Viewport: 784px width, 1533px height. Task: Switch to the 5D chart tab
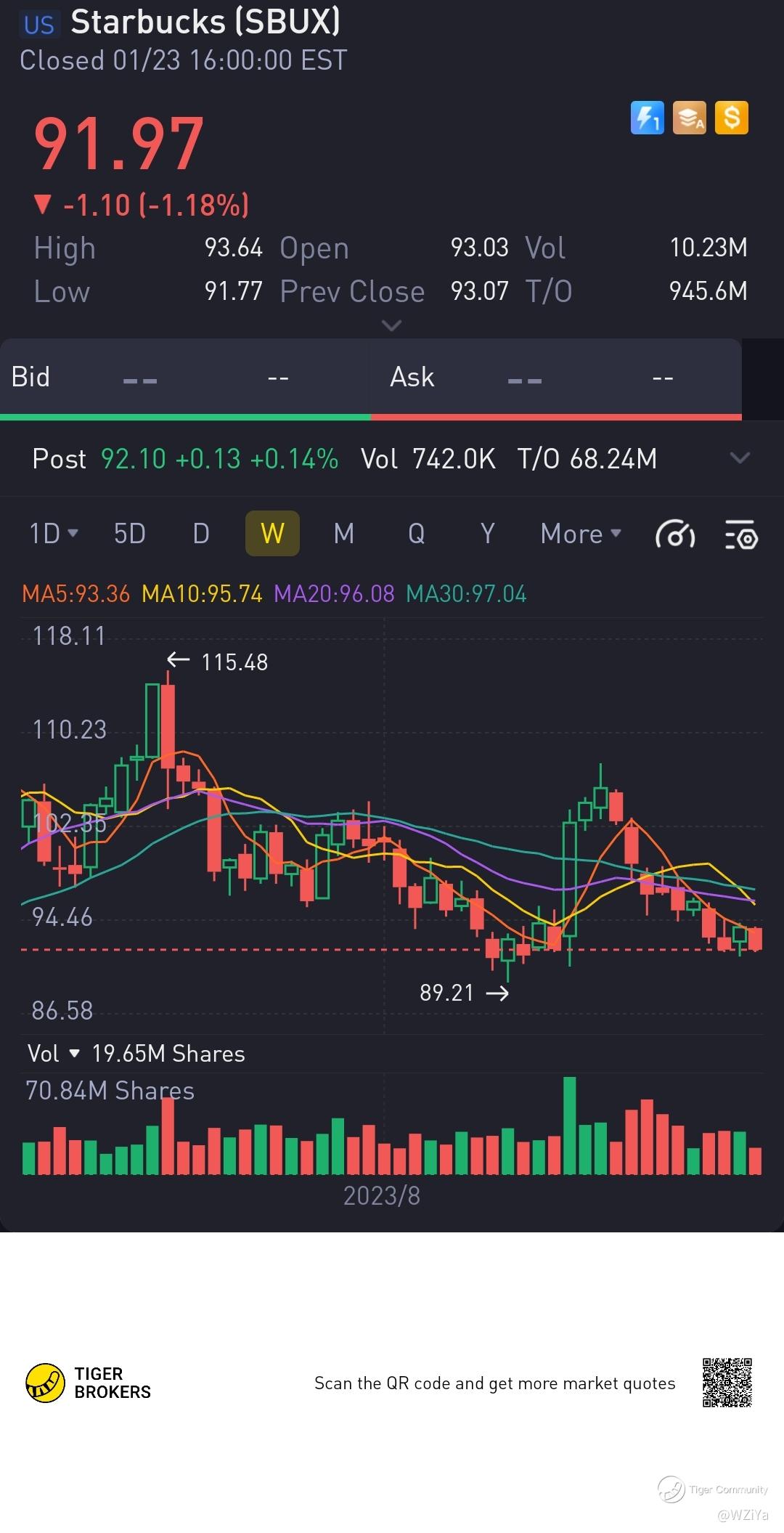point(130,534)
